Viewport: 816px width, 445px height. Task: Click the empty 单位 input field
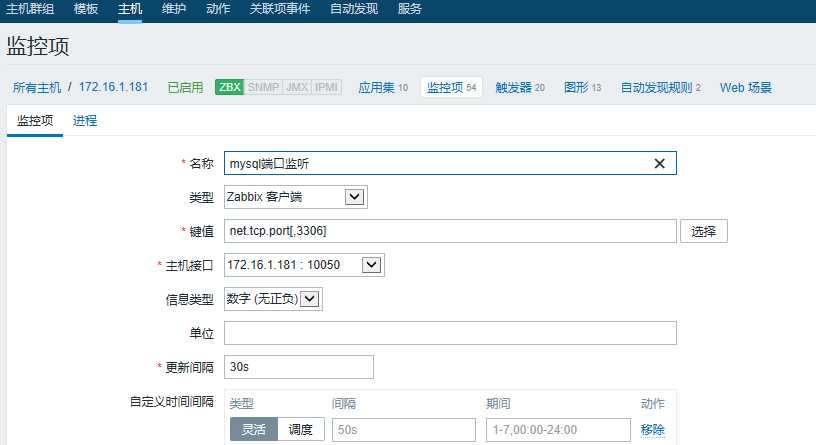point(450,333)
